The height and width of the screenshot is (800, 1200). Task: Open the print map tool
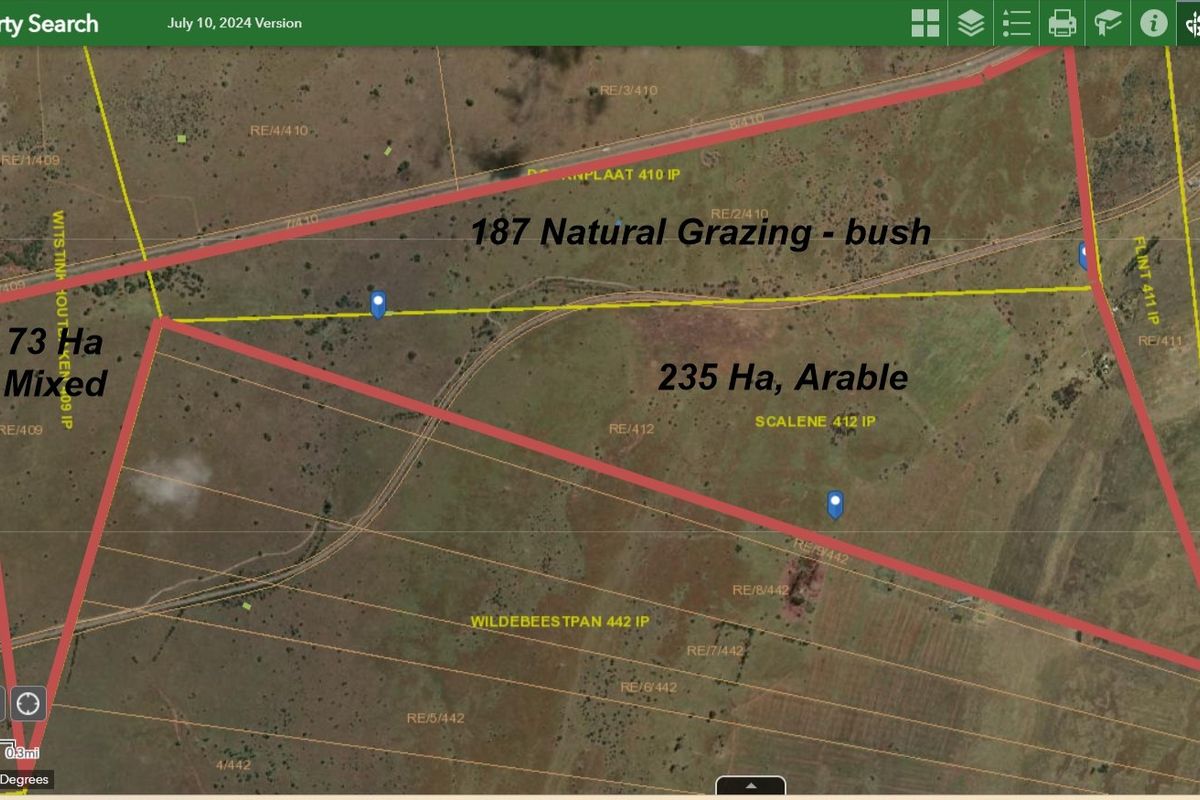click(x=1061, y=23)
